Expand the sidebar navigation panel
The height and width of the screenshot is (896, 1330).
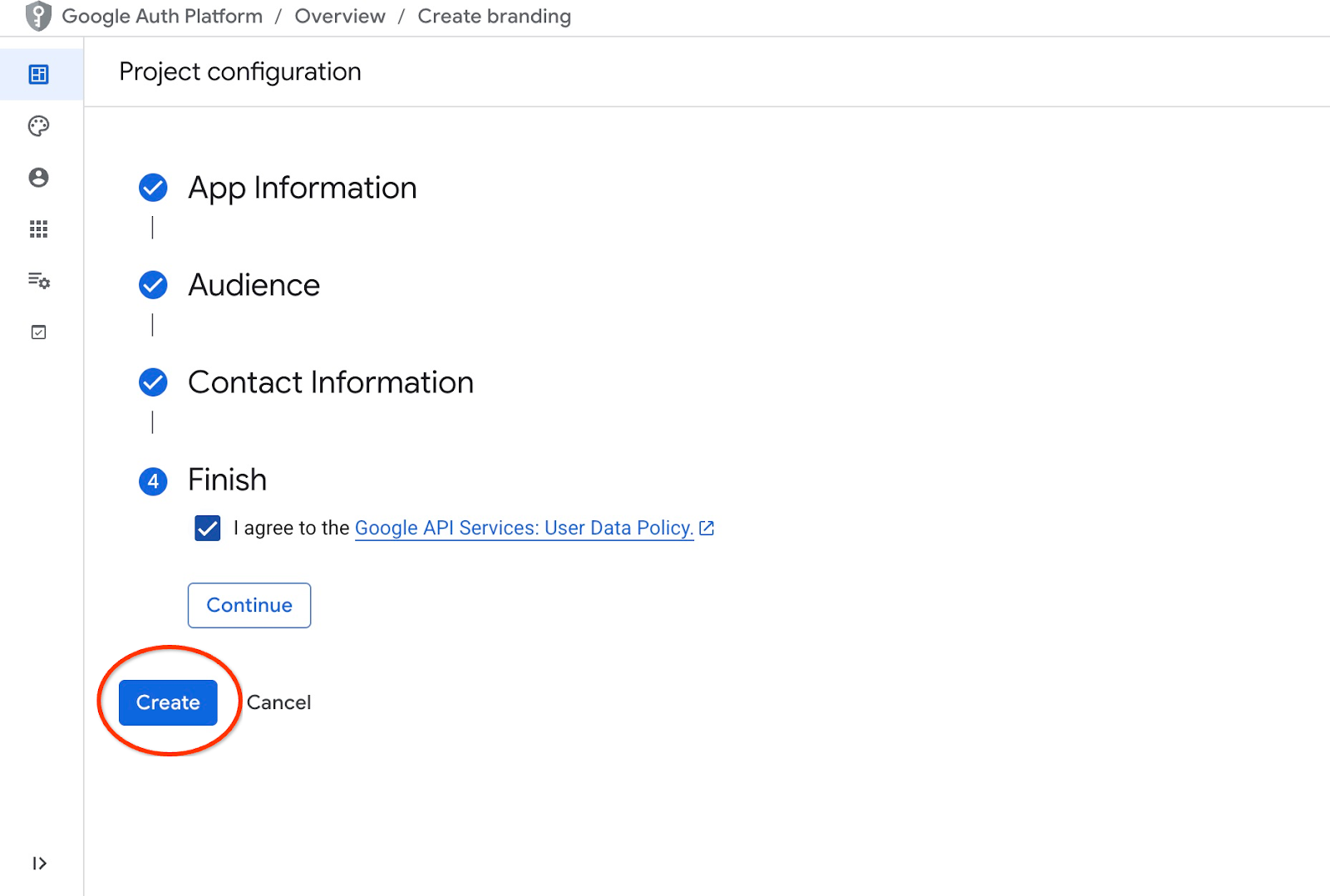tap(39, 864)
